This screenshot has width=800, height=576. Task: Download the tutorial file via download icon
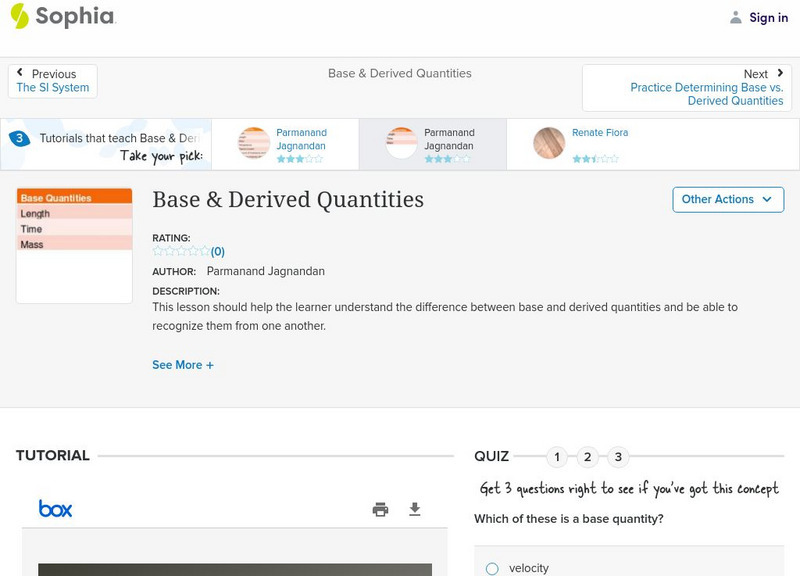(415, 509)
